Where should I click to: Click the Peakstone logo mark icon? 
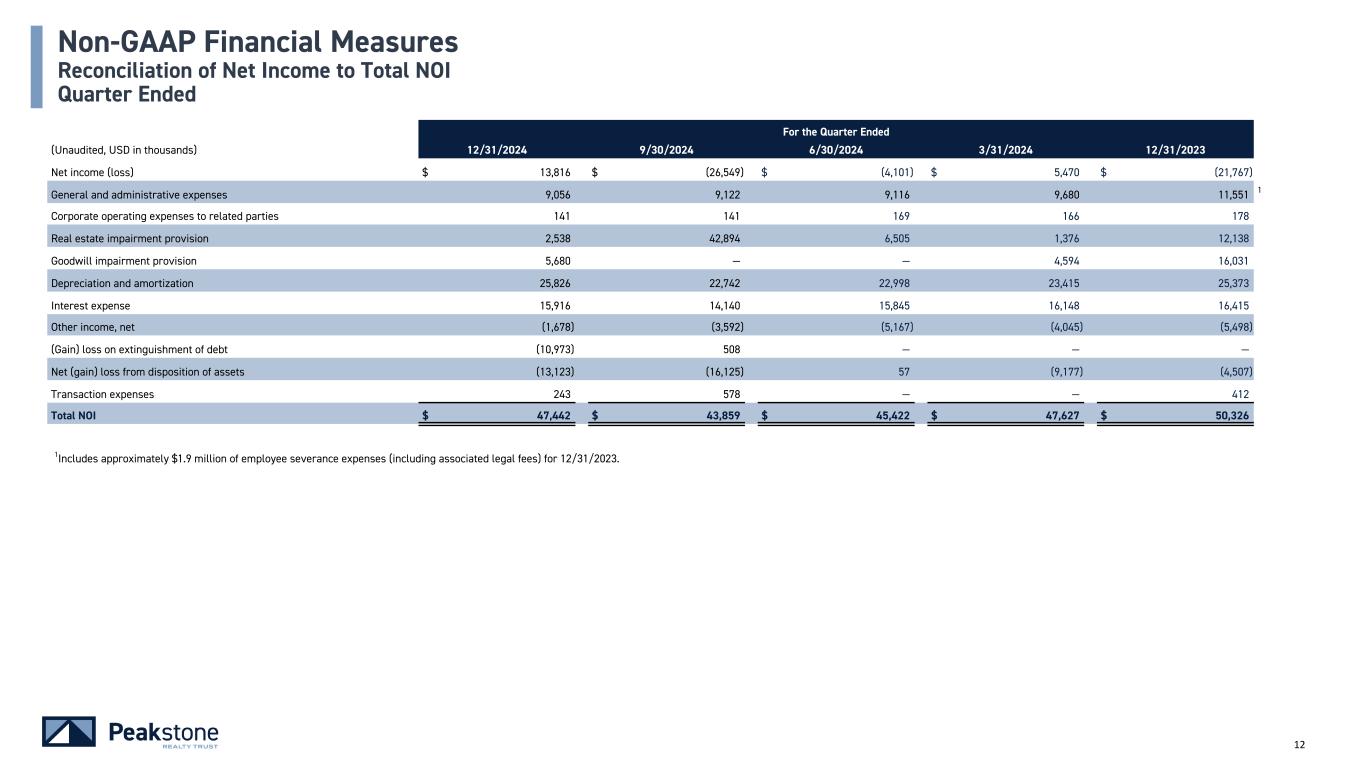69,732
